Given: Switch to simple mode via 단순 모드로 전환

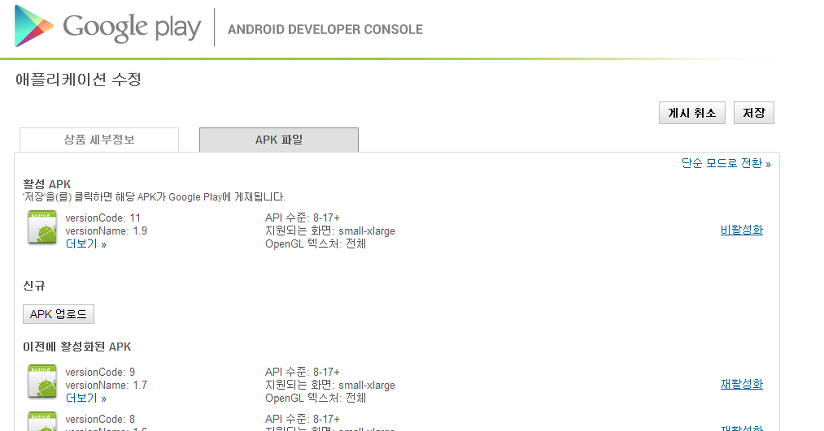Looking at the screenshot, I should 726,163.
